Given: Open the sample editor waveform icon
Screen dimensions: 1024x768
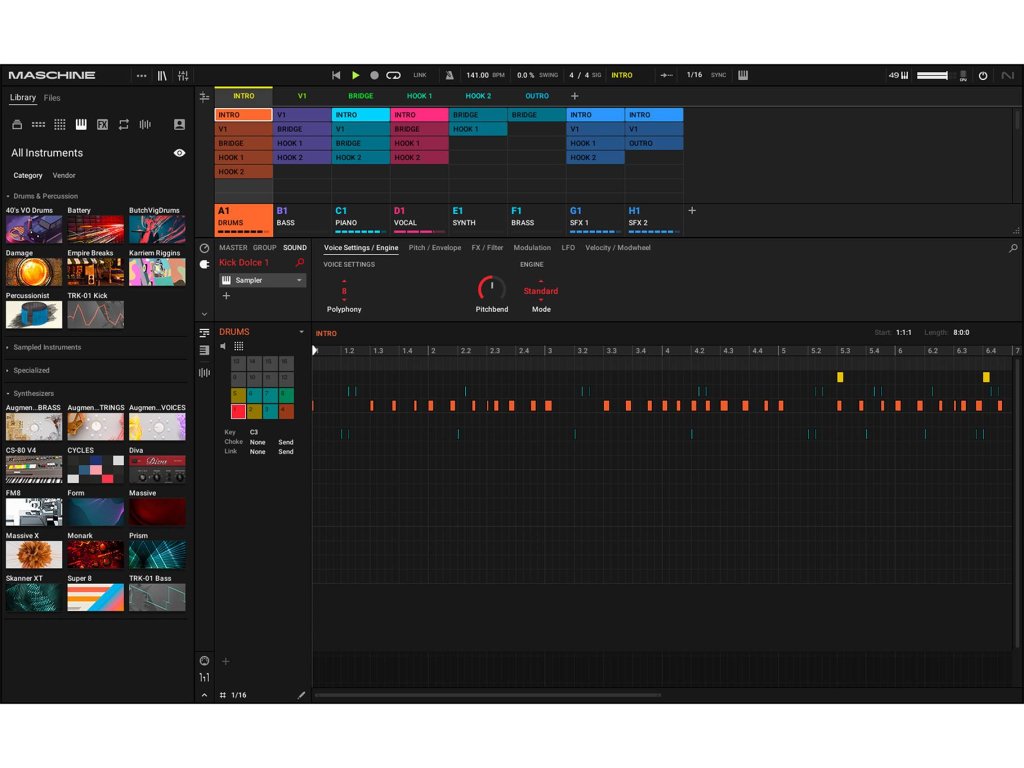Looking at the screenshot, I should (204, 373).
